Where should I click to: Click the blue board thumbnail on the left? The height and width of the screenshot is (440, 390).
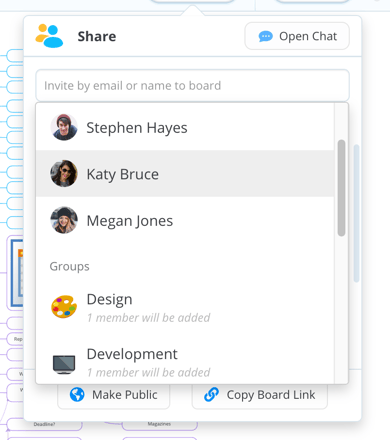(x=17, y=273)
